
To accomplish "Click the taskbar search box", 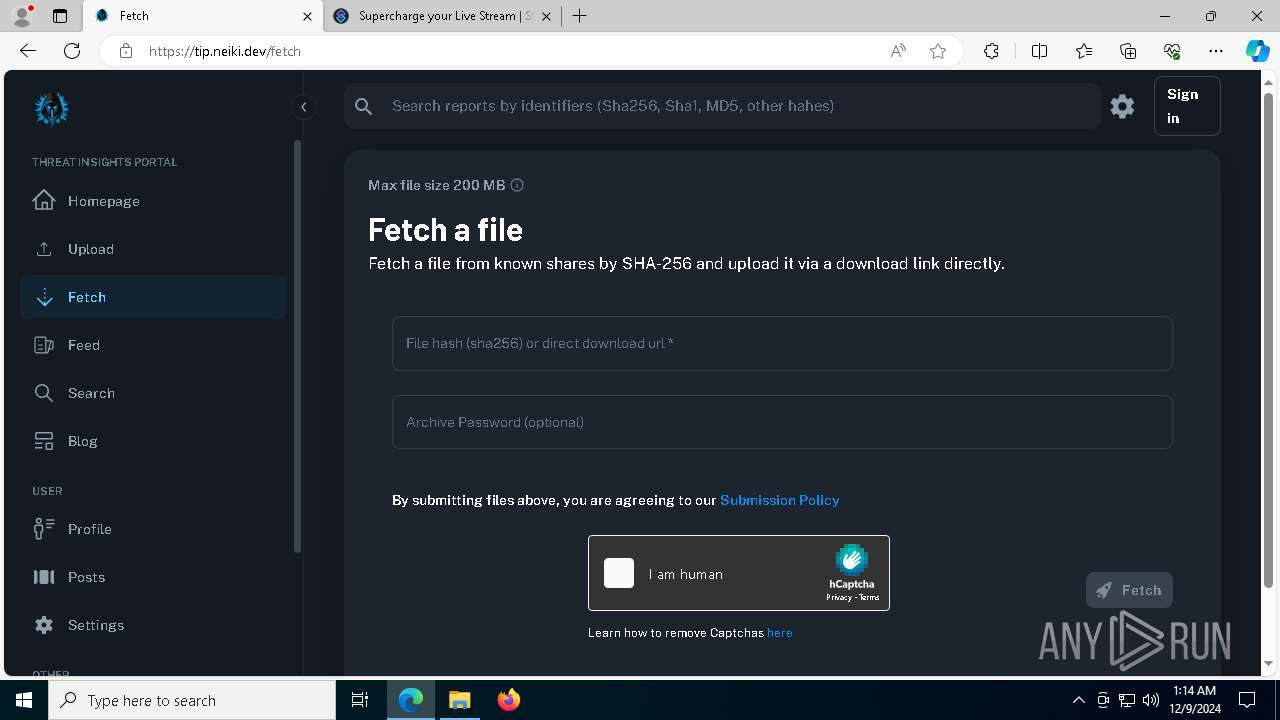I will coord(192,700).
